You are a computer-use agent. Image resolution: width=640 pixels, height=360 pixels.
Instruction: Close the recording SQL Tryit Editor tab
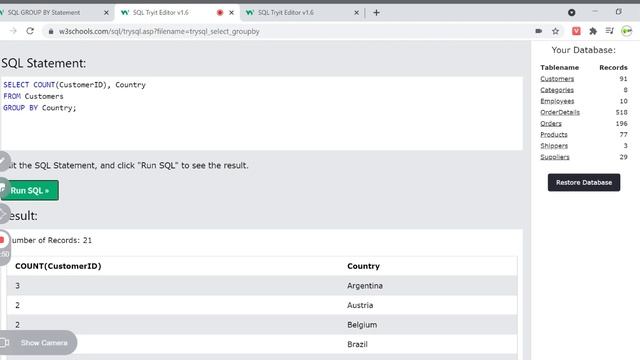click(x=231, y=13)
